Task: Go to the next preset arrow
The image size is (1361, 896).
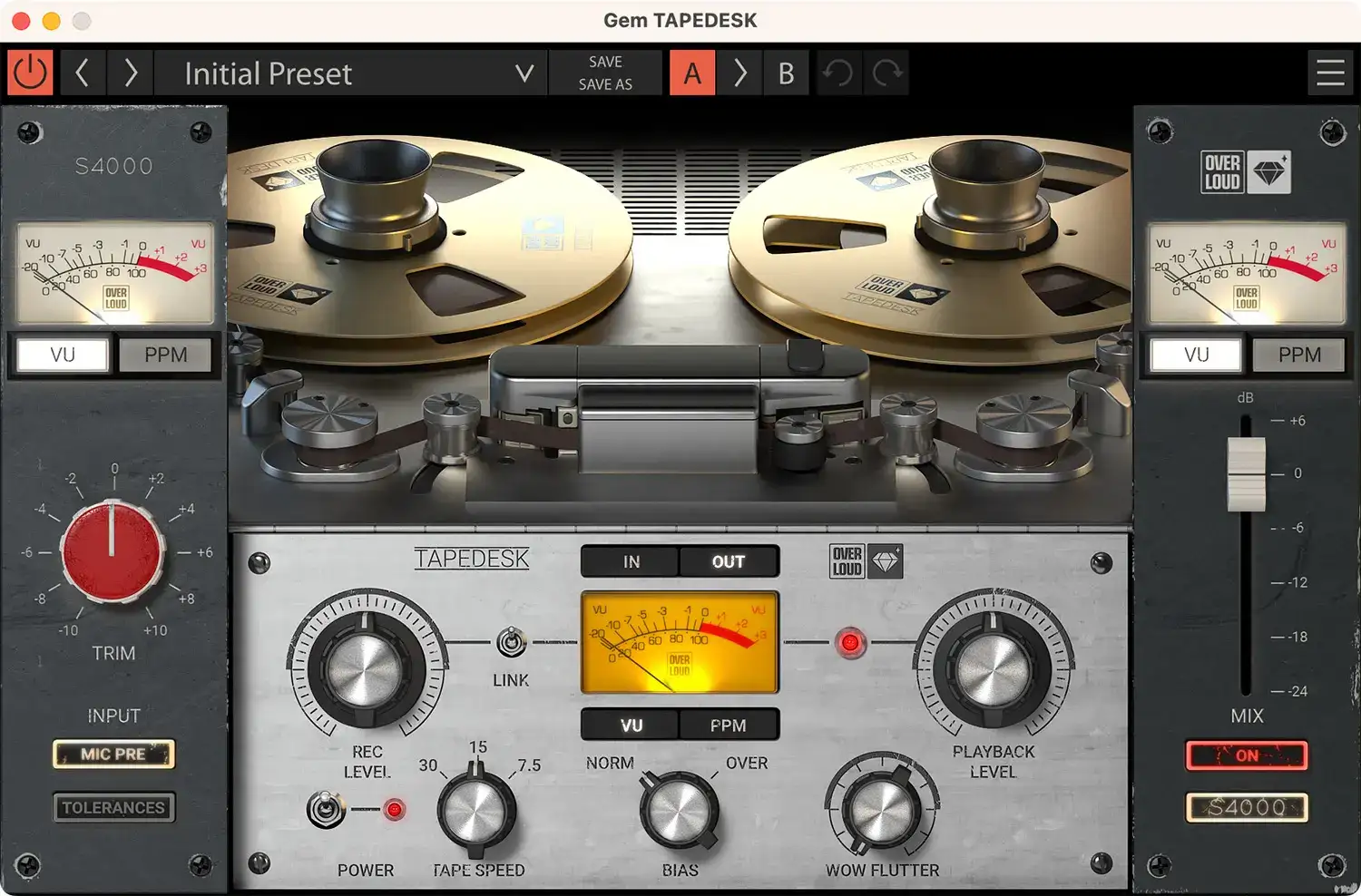Action: point(130,73)
